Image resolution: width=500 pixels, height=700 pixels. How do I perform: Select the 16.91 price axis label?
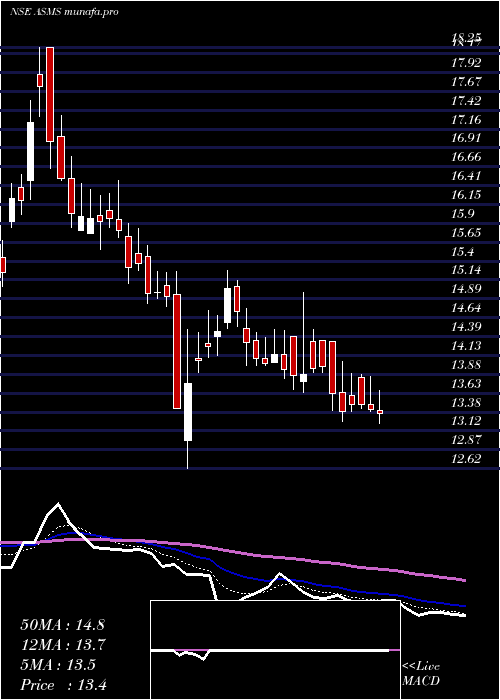pyautogui.click(x=466, y=138)
